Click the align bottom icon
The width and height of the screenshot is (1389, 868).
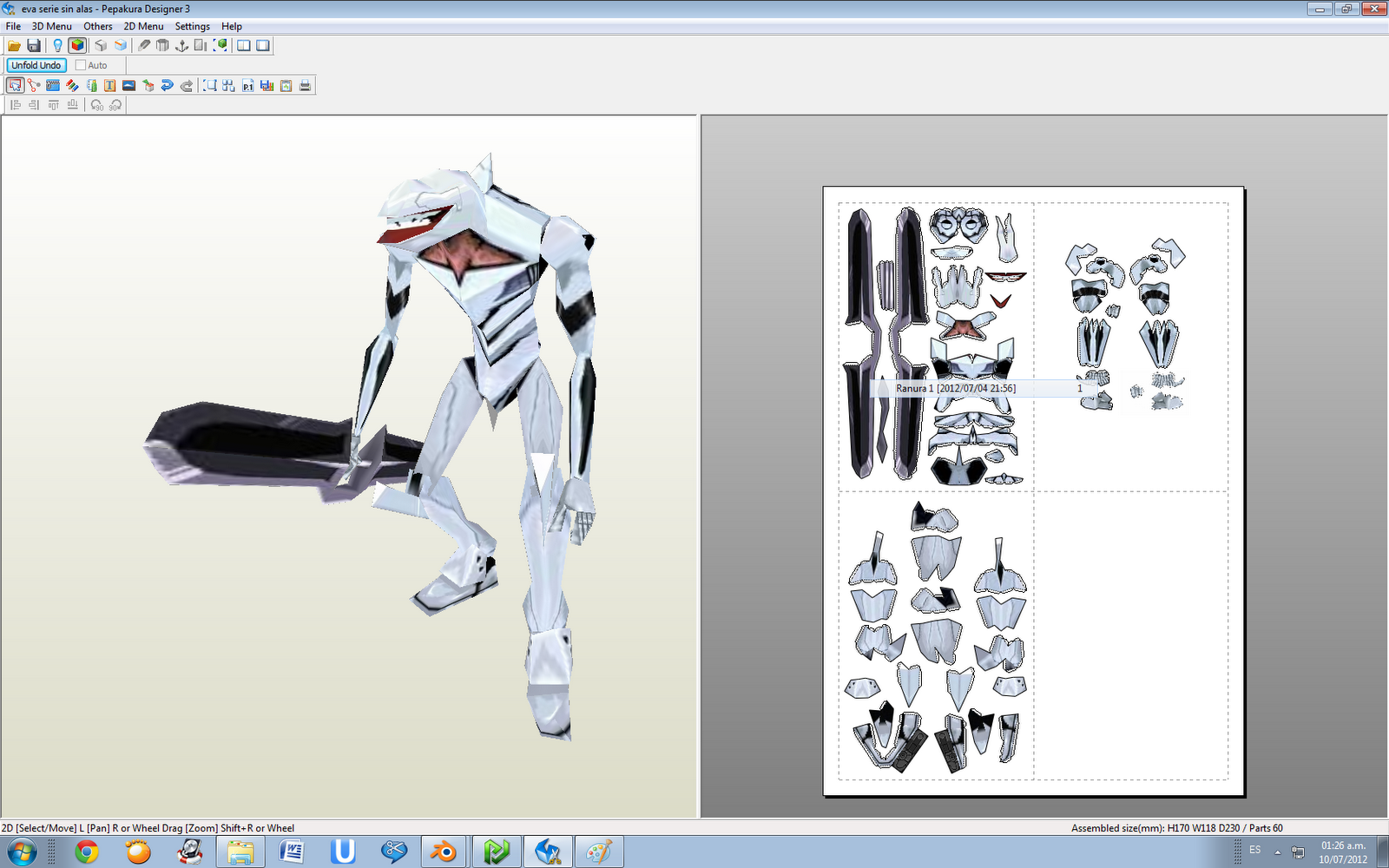[72, 105]
